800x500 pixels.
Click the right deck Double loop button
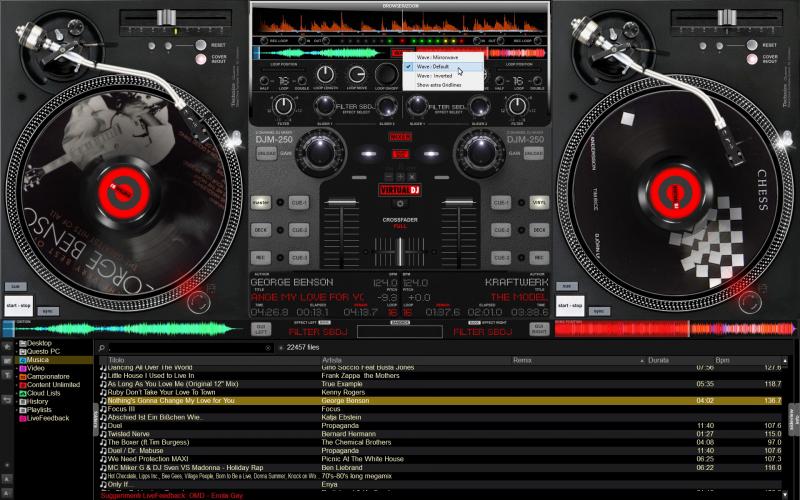click(x=537, y=81)
